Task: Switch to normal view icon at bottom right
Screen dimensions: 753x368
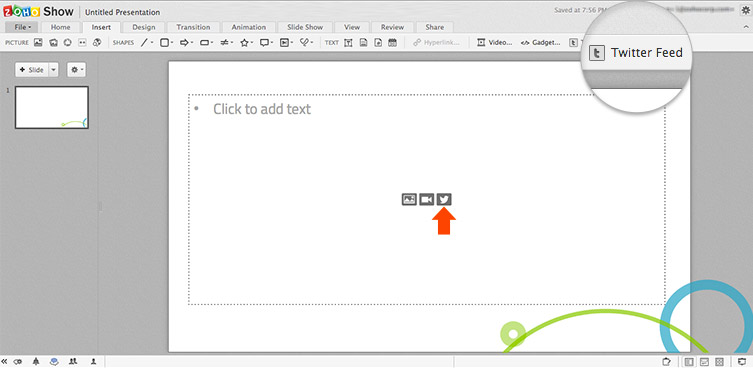Action: (x=690, y=361)
